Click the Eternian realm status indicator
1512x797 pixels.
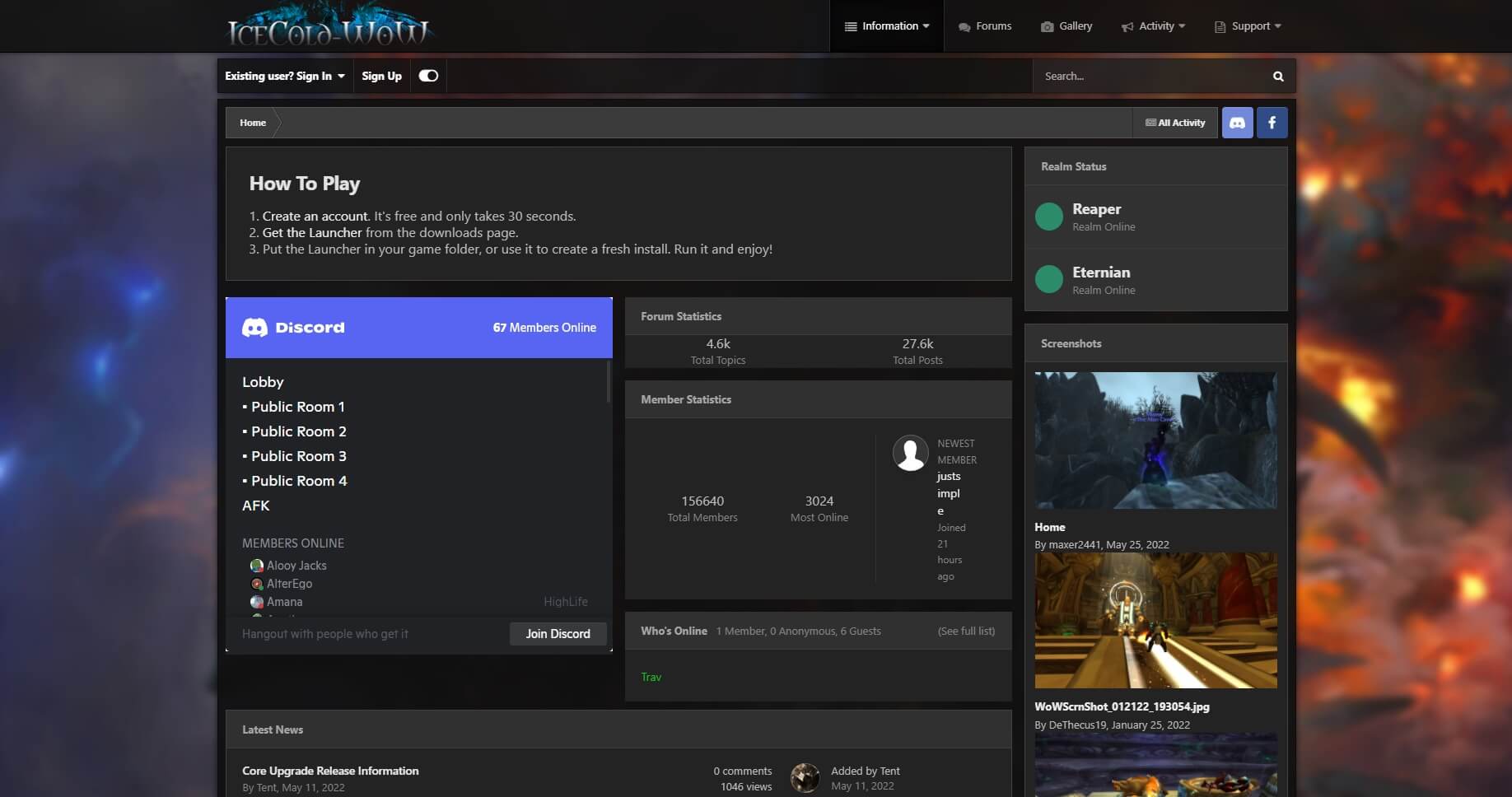tap(1048, 279)
